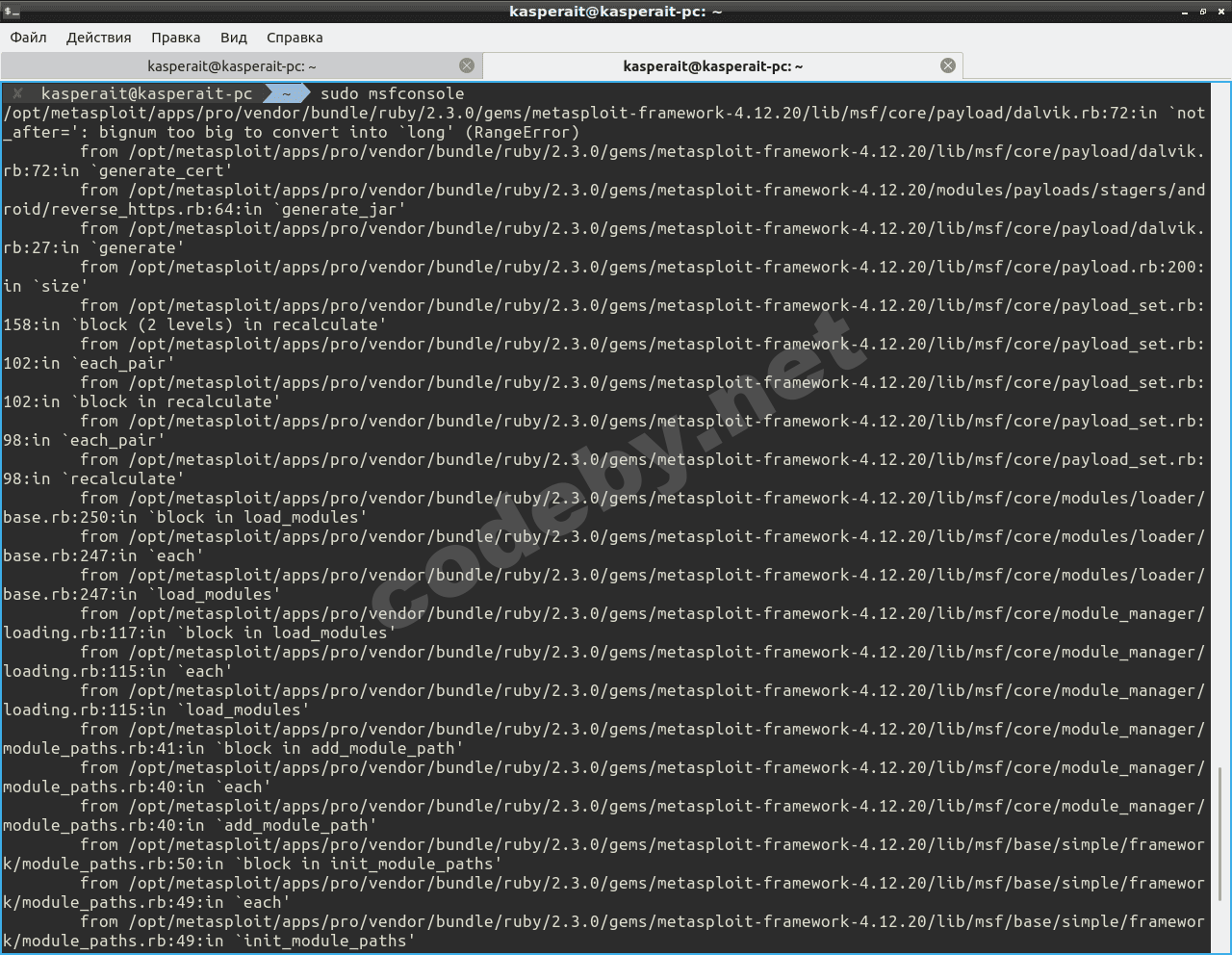Click "module_paths.rb:41:in" line reference

point(103,748)
